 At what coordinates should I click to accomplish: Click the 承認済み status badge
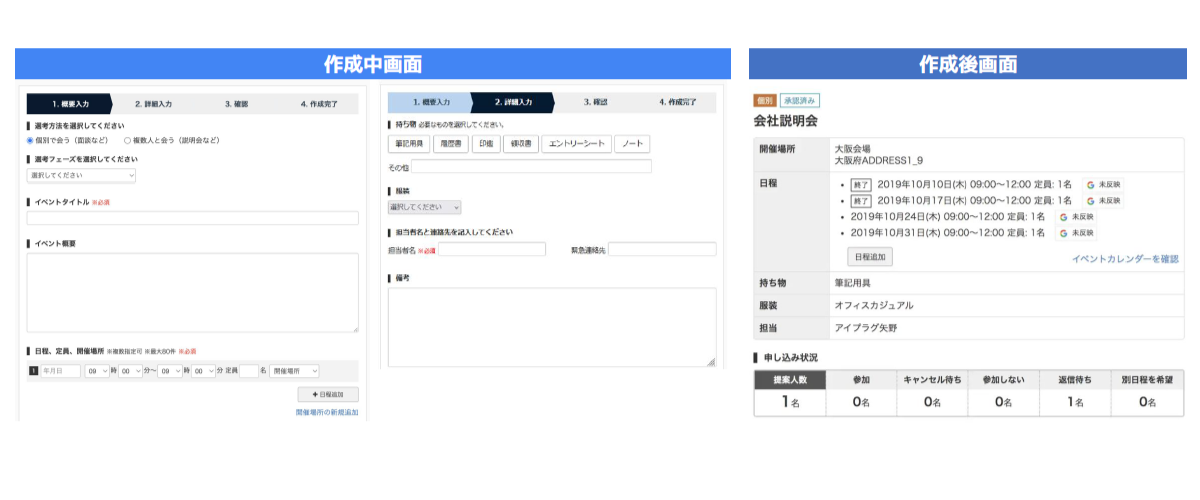[x=800, y=100]
